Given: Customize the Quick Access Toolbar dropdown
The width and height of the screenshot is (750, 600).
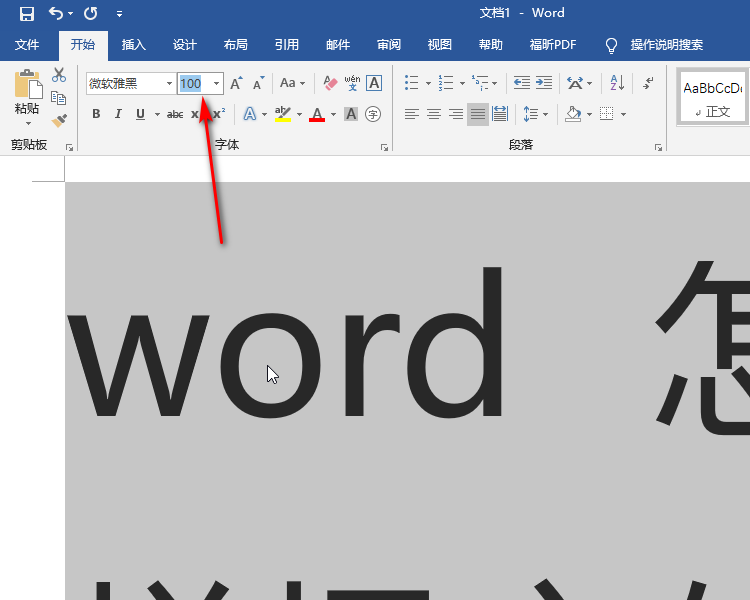Looking at the screenshot, I should click(120, 14).
